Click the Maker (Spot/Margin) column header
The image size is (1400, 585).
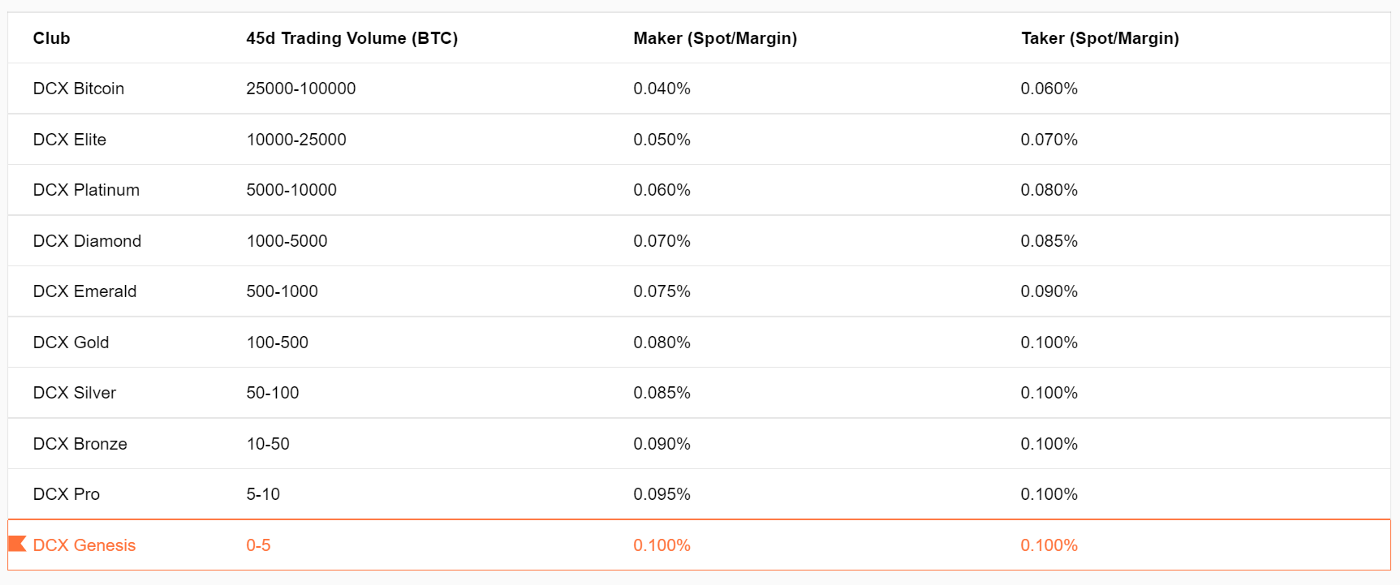click(715, 38)
